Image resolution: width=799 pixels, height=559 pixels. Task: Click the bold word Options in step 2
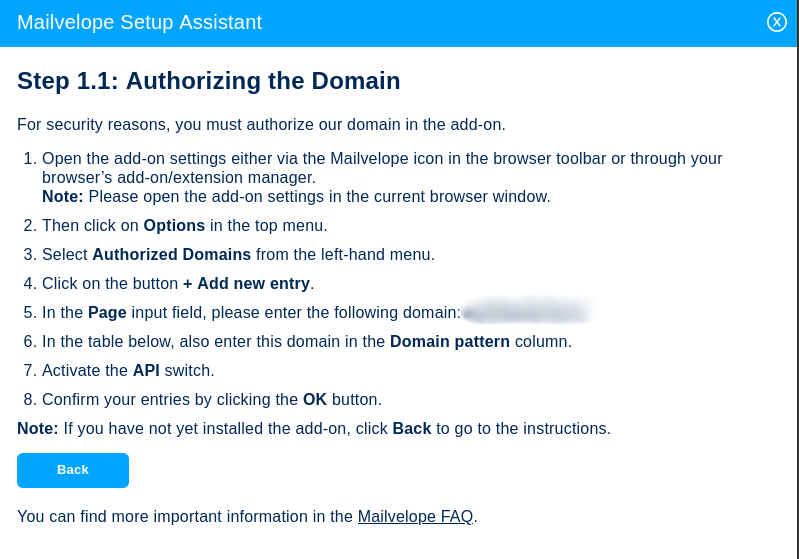(174, 226)
